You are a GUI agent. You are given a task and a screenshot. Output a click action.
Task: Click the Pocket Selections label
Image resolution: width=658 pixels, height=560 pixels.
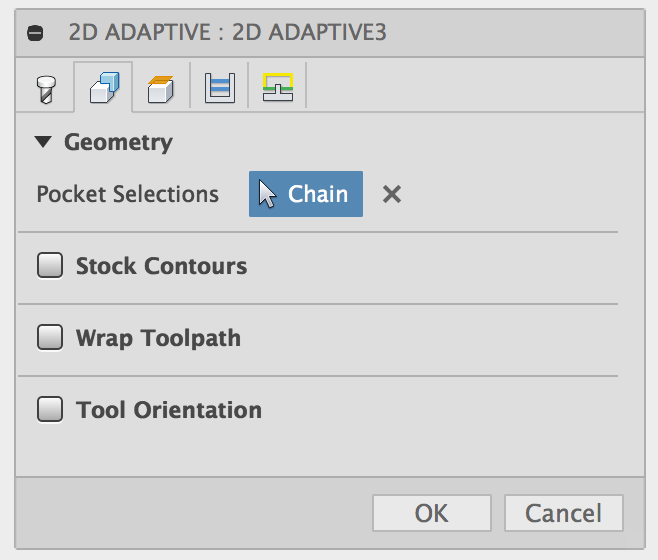[127, 194]
